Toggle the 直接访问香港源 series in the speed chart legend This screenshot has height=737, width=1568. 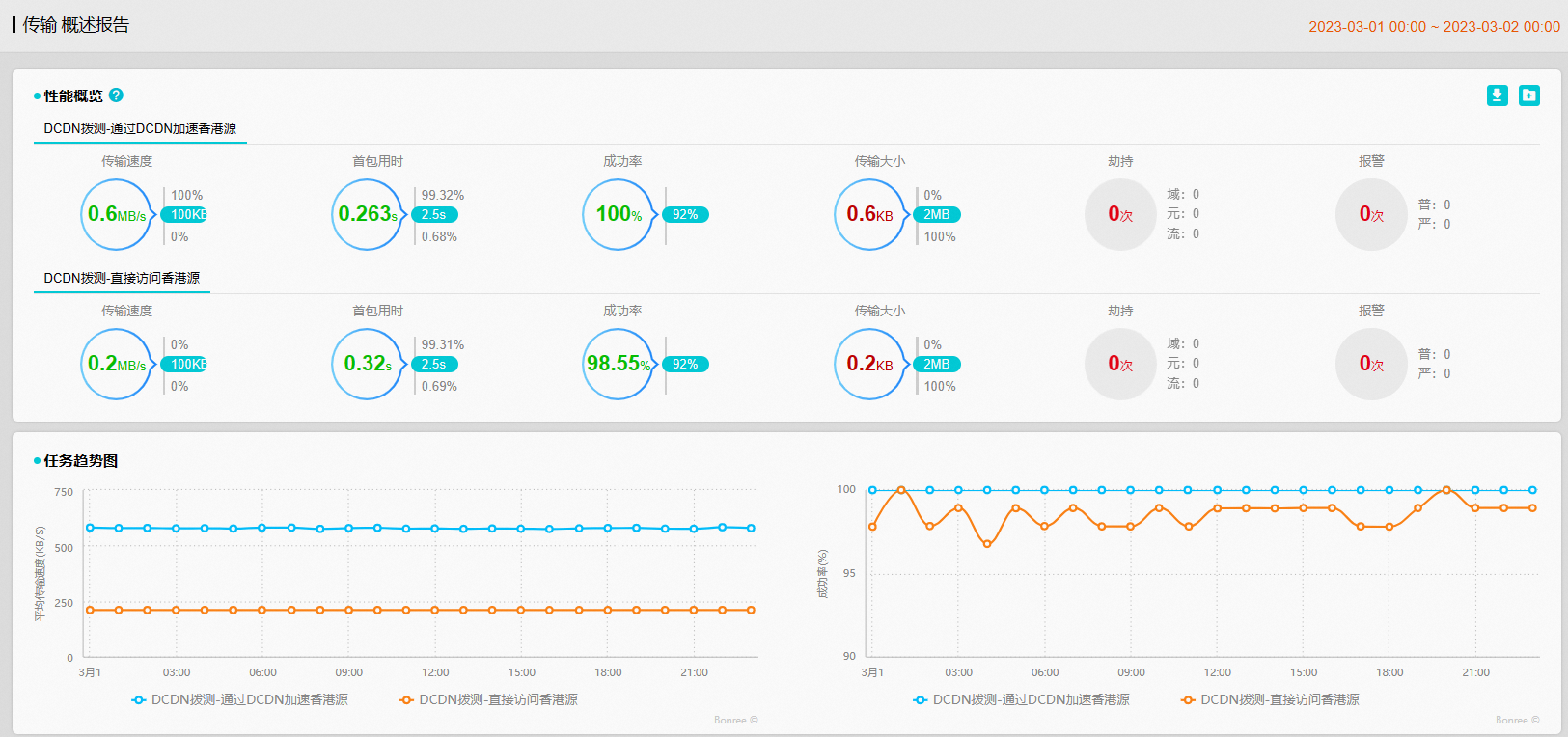point(489,699)
